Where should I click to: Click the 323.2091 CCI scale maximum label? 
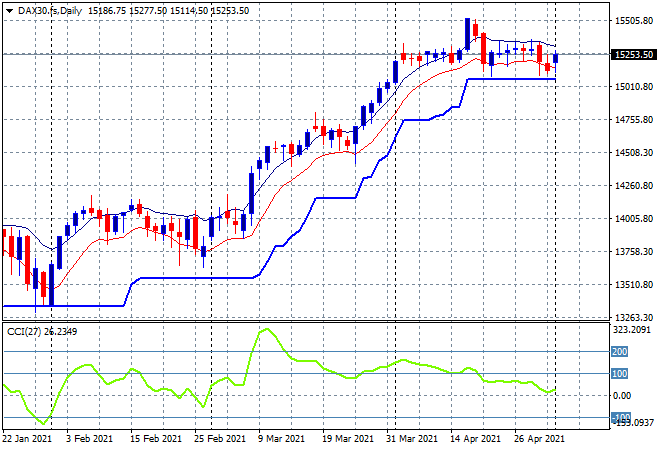tap(633, 329)
